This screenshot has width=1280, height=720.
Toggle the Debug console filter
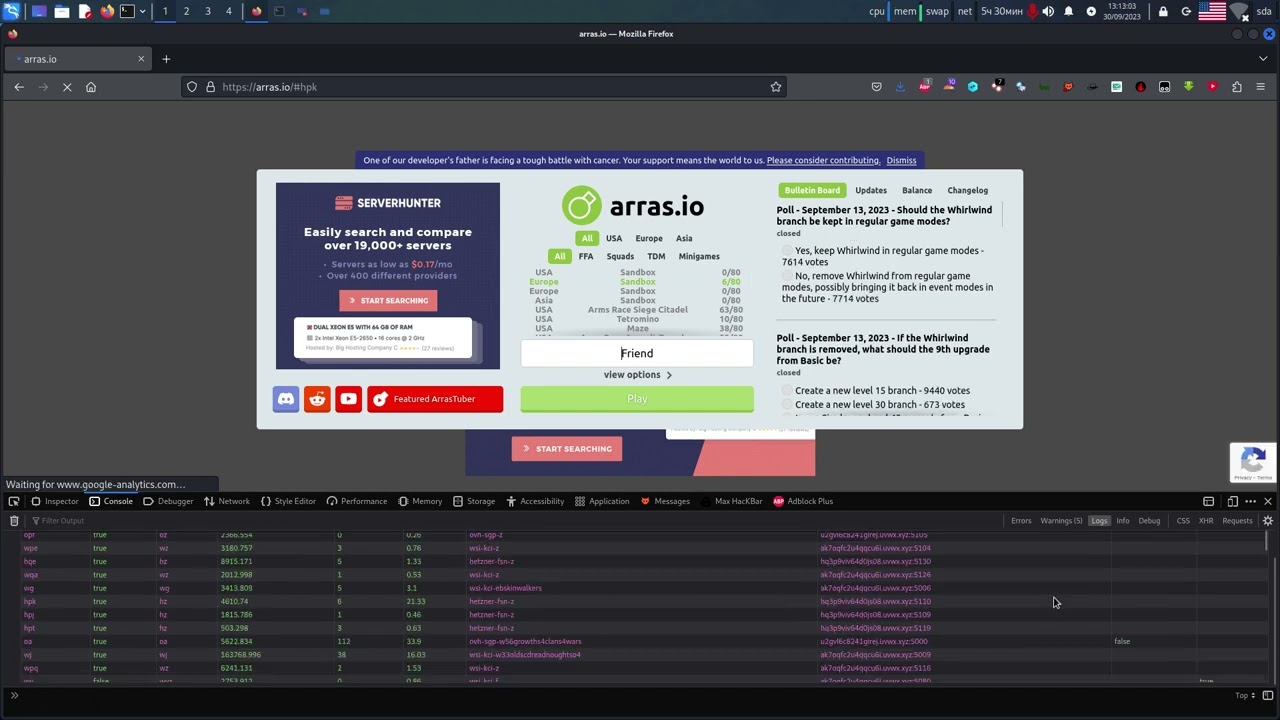(x=1149, y=521)
